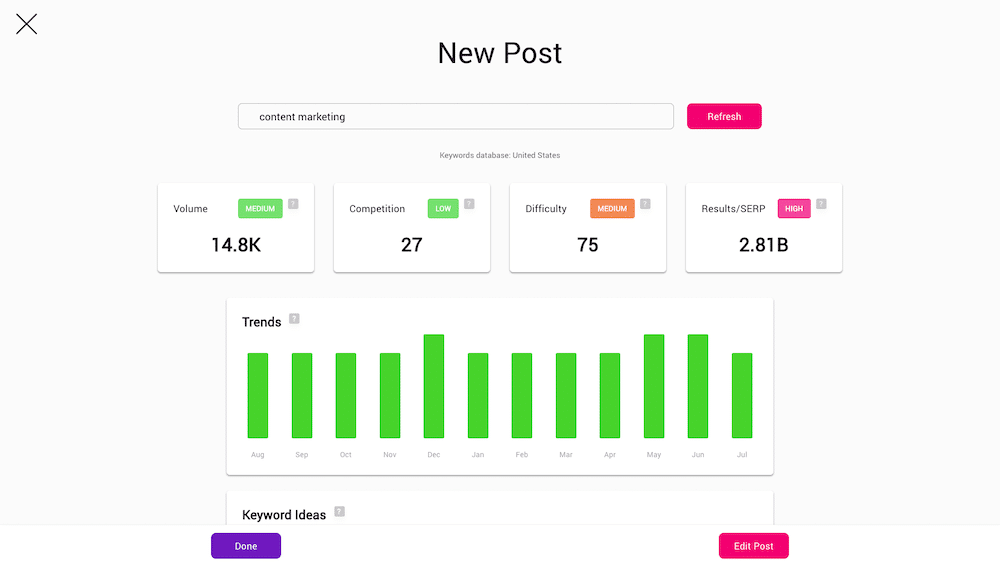Click the Results/SERP label

click(733, 208)
